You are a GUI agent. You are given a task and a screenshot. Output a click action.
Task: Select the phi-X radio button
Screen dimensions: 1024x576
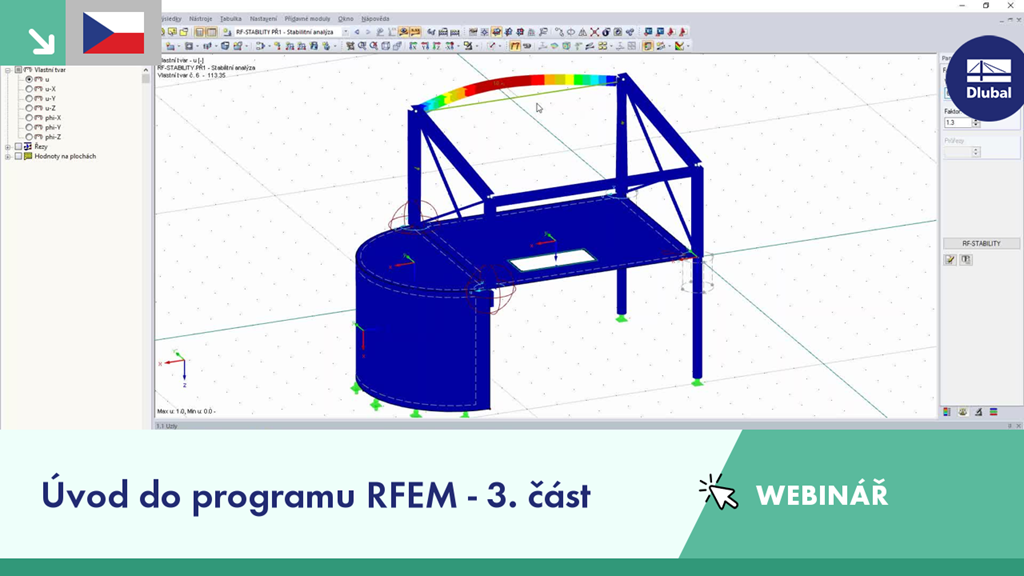pyautogui.click(x=29, y=118)
